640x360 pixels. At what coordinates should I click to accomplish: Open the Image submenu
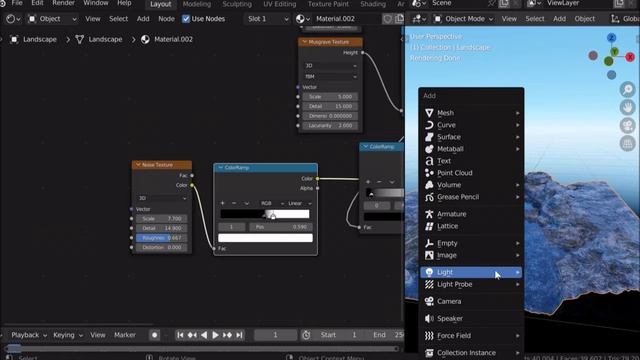(x=471, y=255)
